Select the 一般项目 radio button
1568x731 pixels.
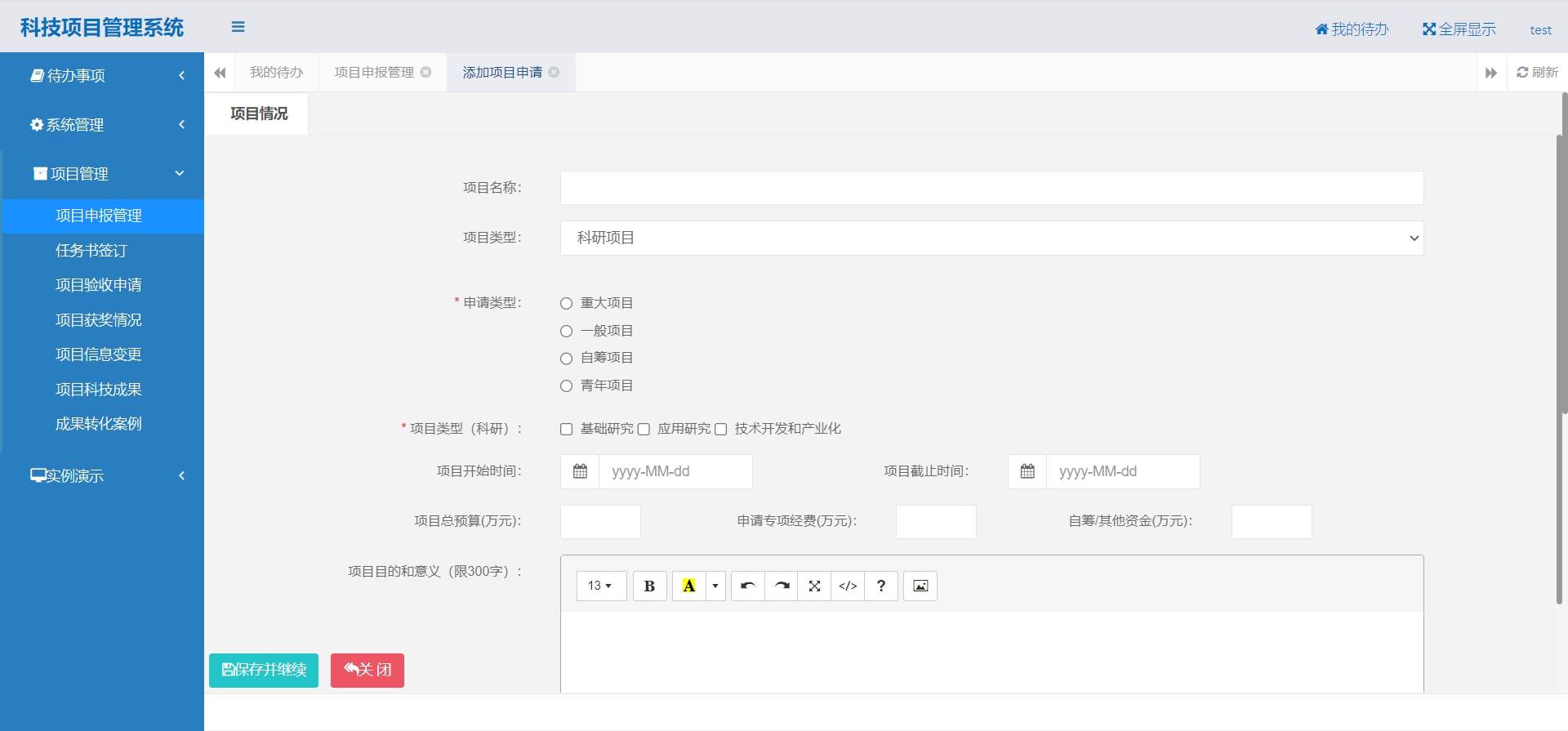pos(566,331)
